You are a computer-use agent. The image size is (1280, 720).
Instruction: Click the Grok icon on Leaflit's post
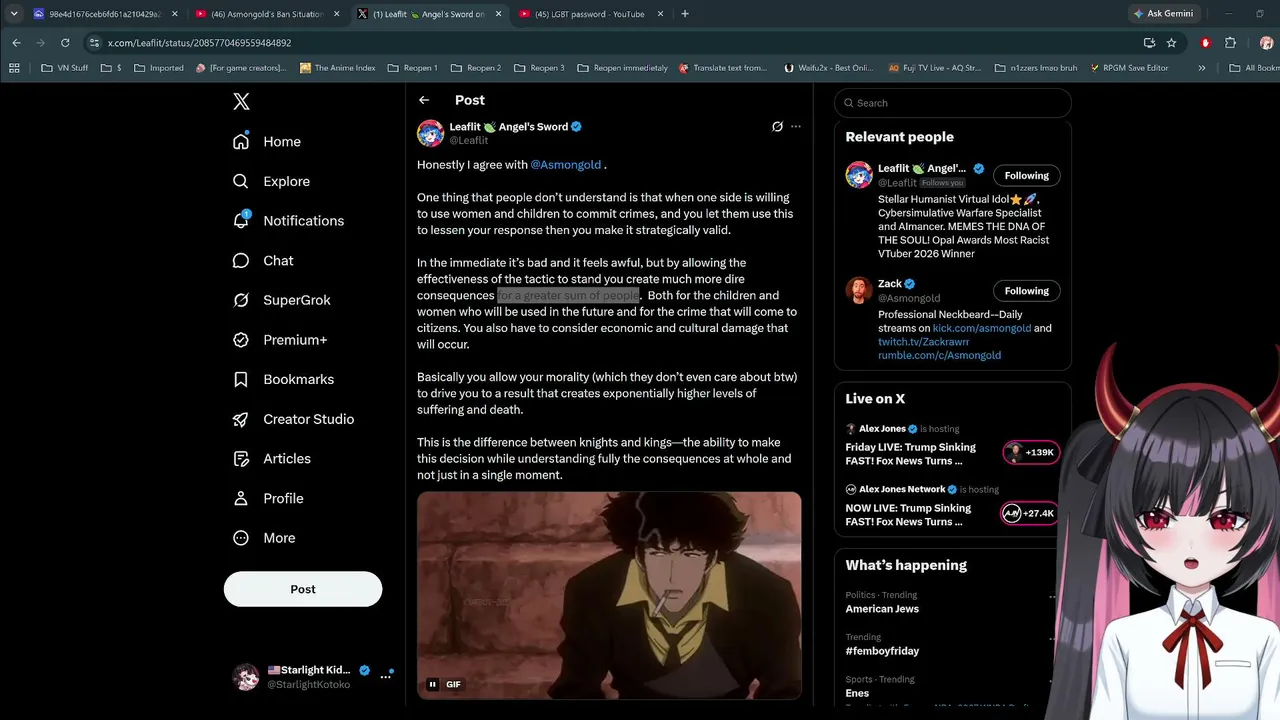(777, 127)
